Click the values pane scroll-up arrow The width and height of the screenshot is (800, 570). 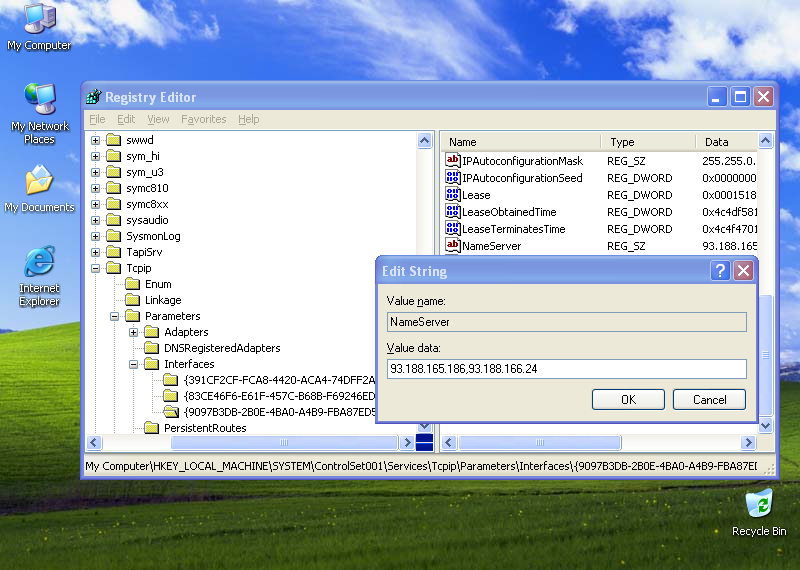[765, 140]
